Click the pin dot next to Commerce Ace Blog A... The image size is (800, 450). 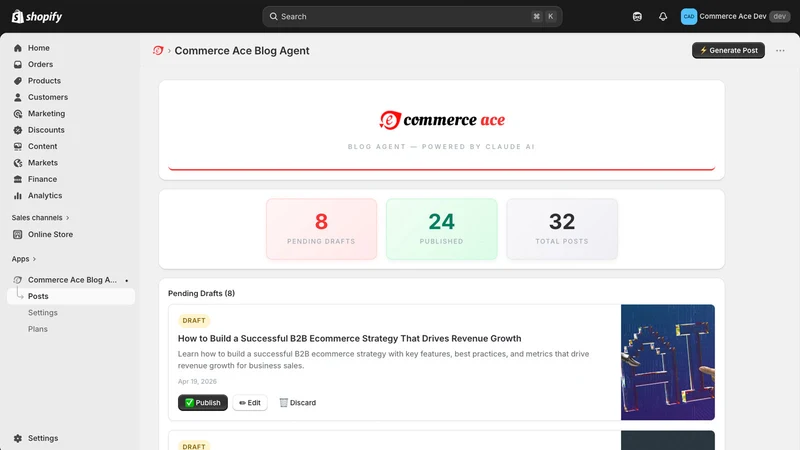coord(127,280)
